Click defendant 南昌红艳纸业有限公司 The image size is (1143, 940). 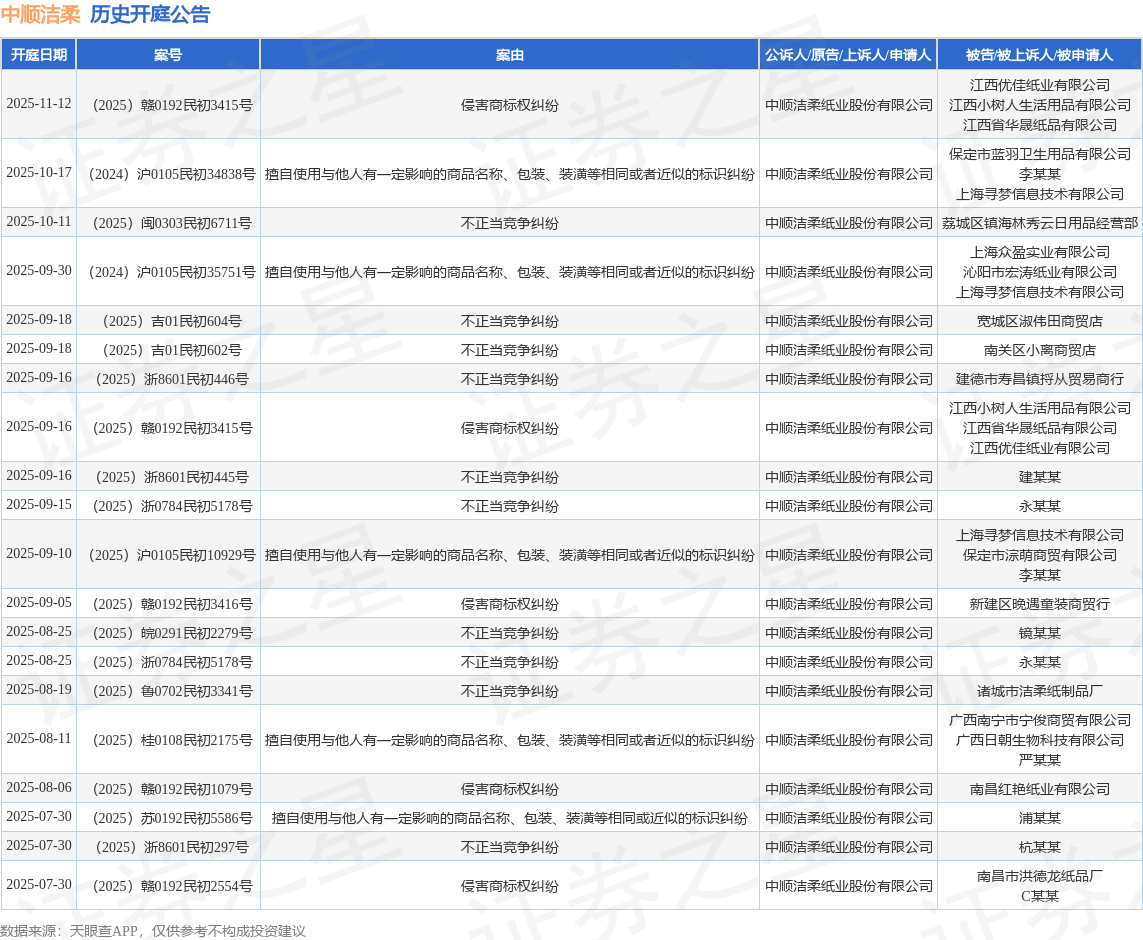[x=1039, y=789]
